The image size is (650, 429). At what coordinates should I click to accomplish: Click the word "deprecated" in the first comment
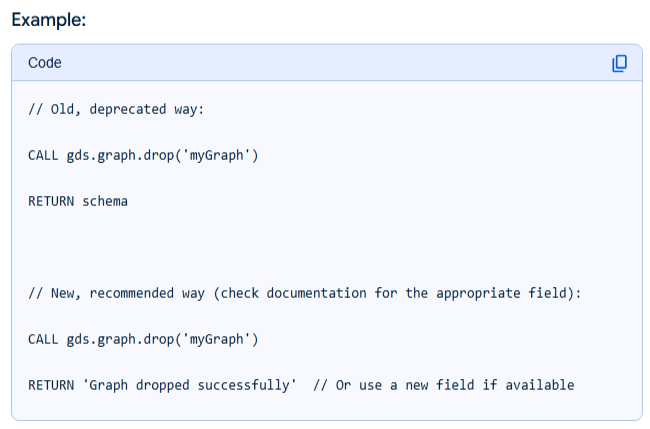(x=126, y=109)
